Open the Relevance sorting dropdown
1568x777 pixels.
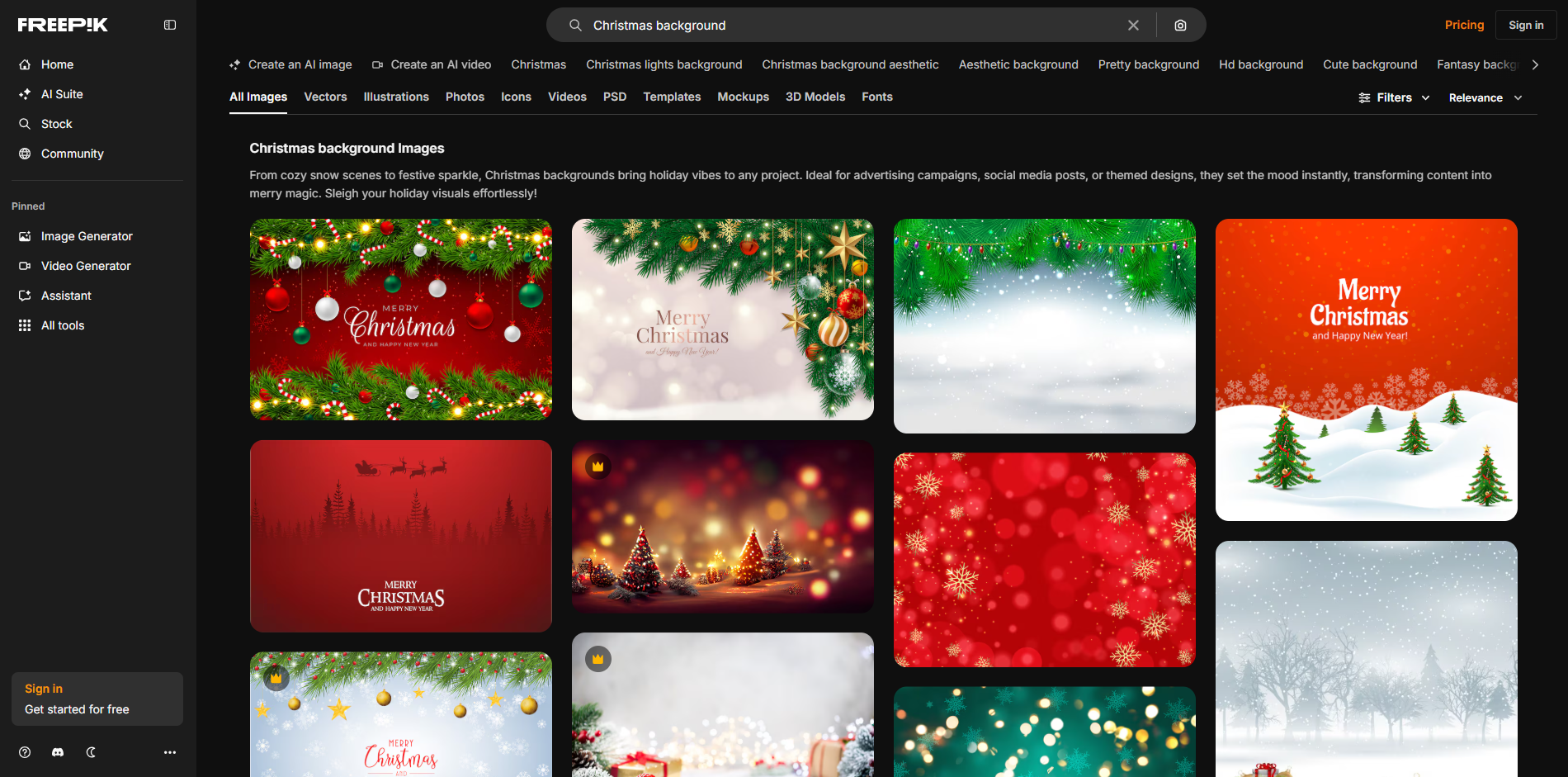1484,97
